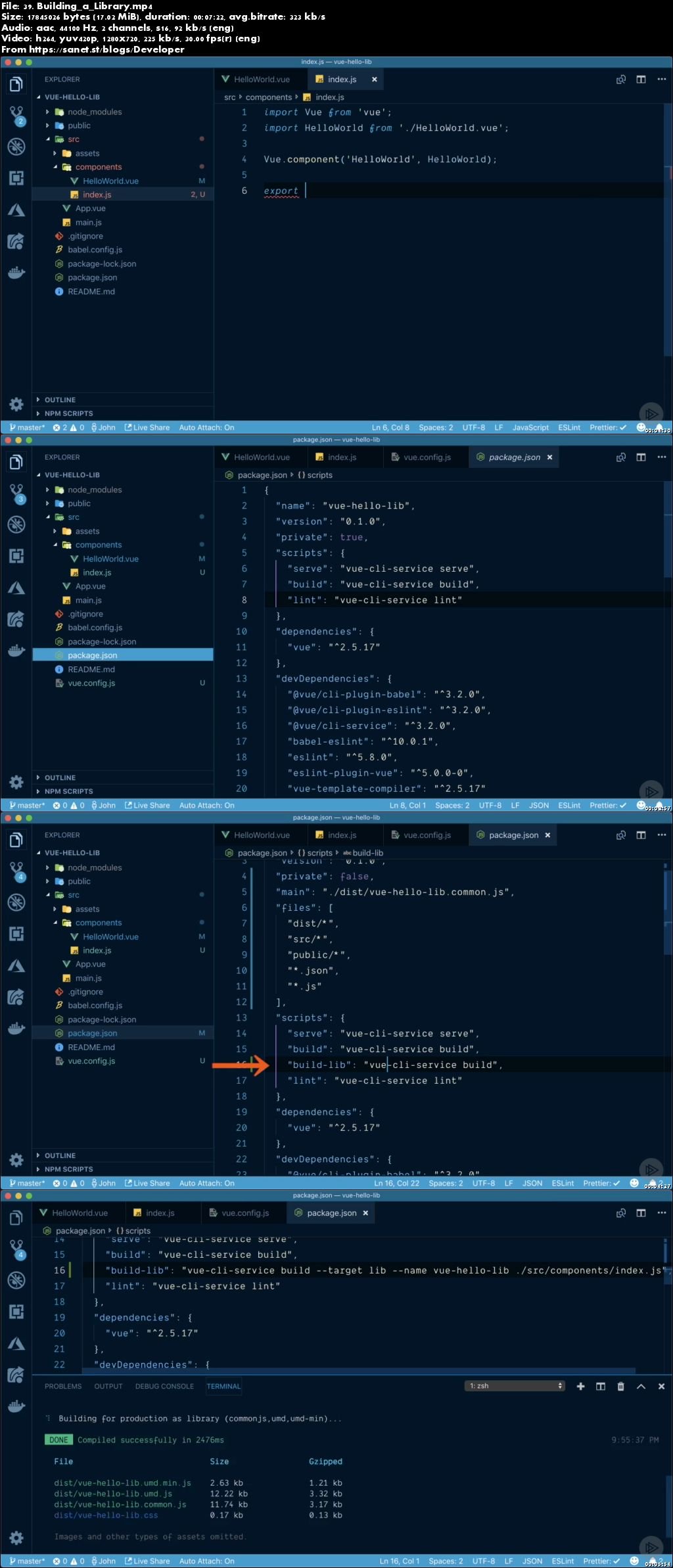Select the TERMINAL panel tab
Viewport: 673px width, 1568px height.
[x=223, y=1386]
